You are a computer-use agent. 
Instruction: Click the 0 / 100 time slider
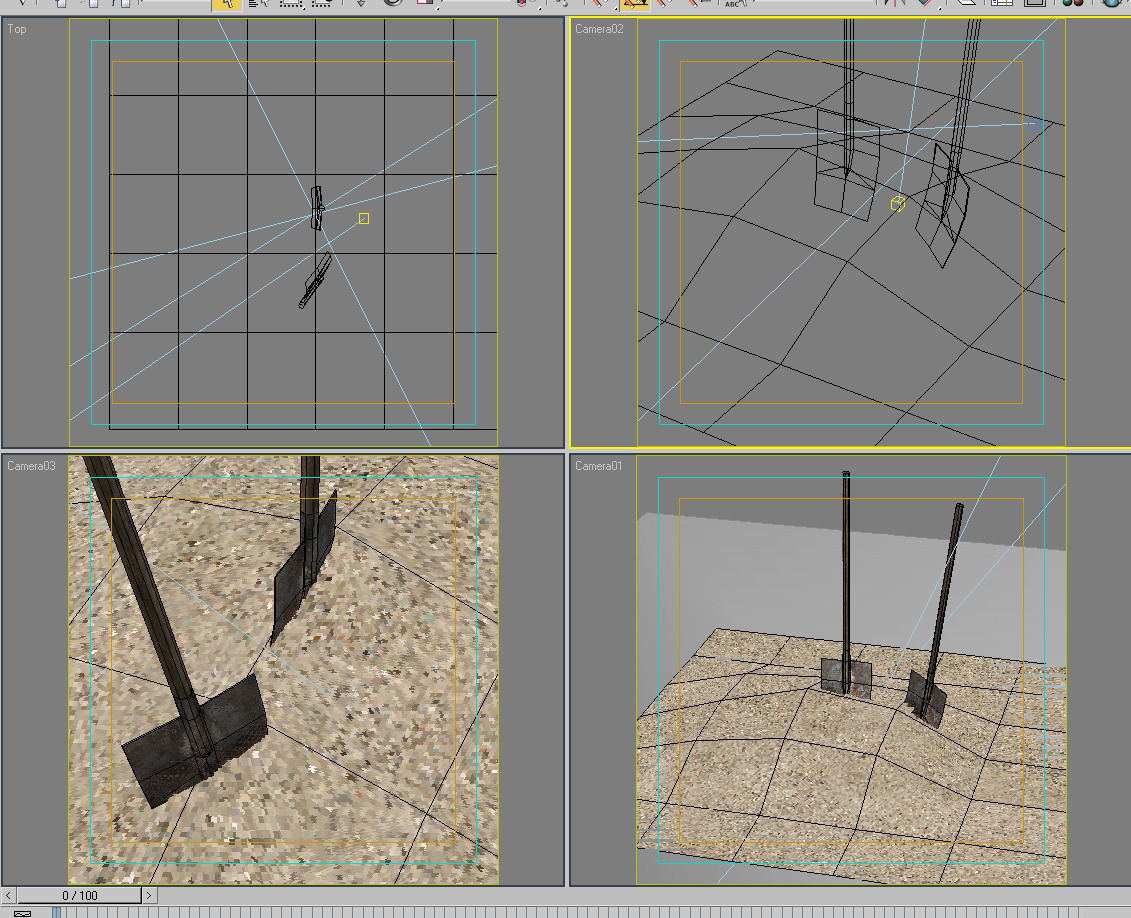pos(79,896)
